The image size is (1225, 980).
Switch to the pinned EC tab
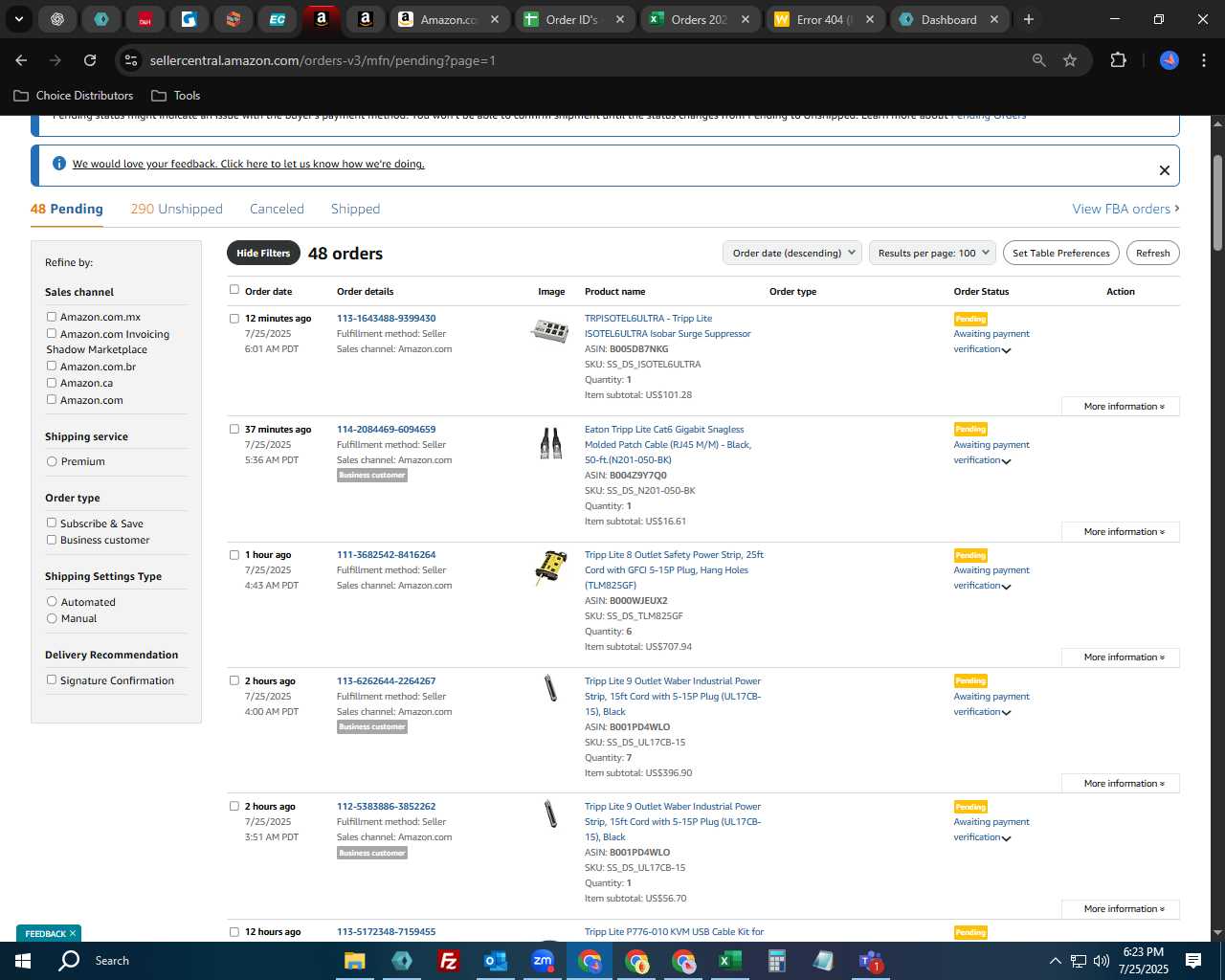tap(277, 19)
